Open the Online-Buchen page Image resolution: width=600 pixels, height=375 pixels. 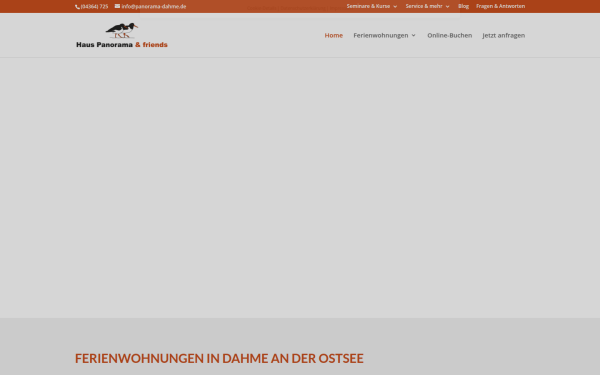coord(450,35)
